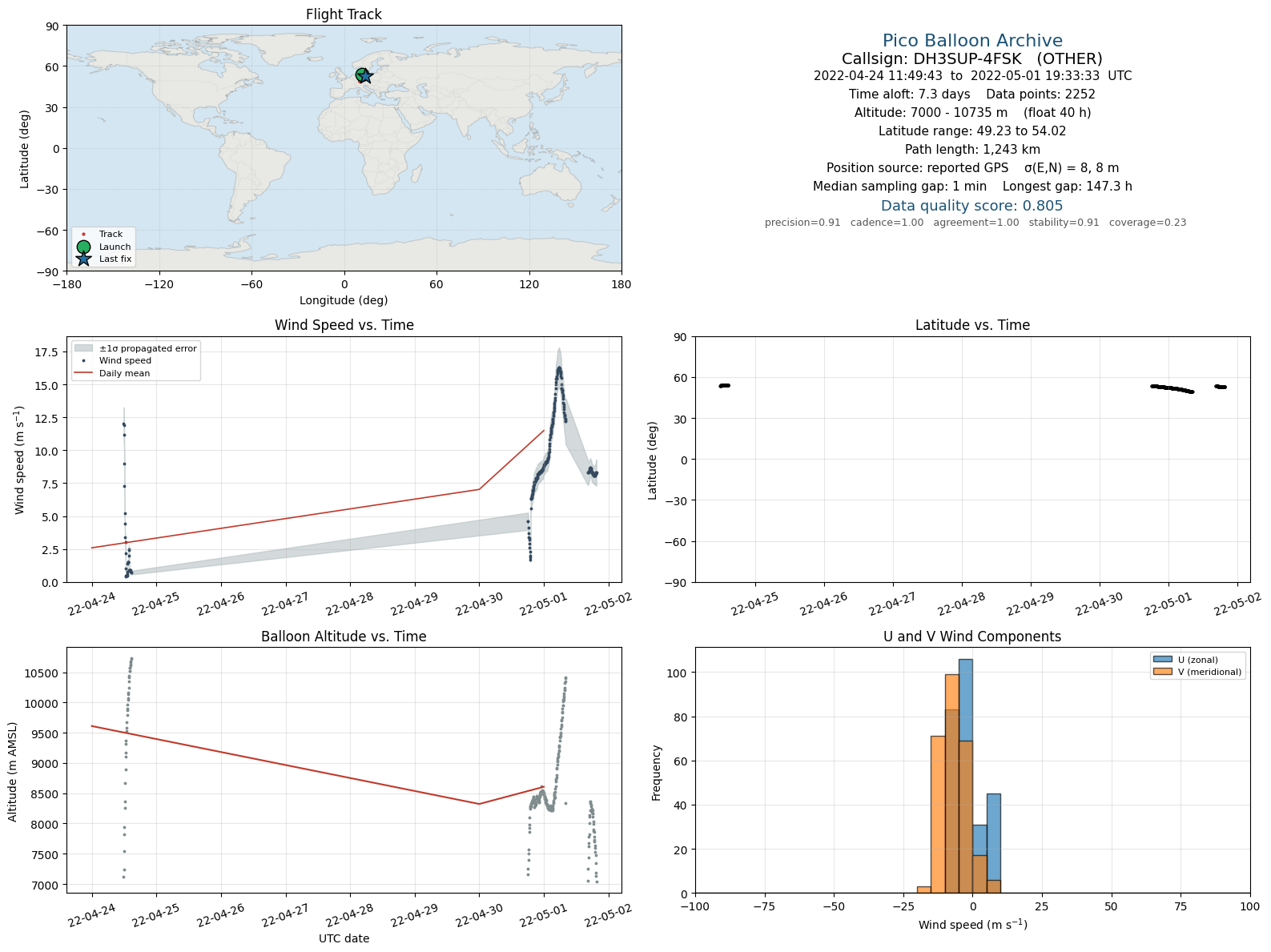Click the "precision=0.91" value

[802, 223]
